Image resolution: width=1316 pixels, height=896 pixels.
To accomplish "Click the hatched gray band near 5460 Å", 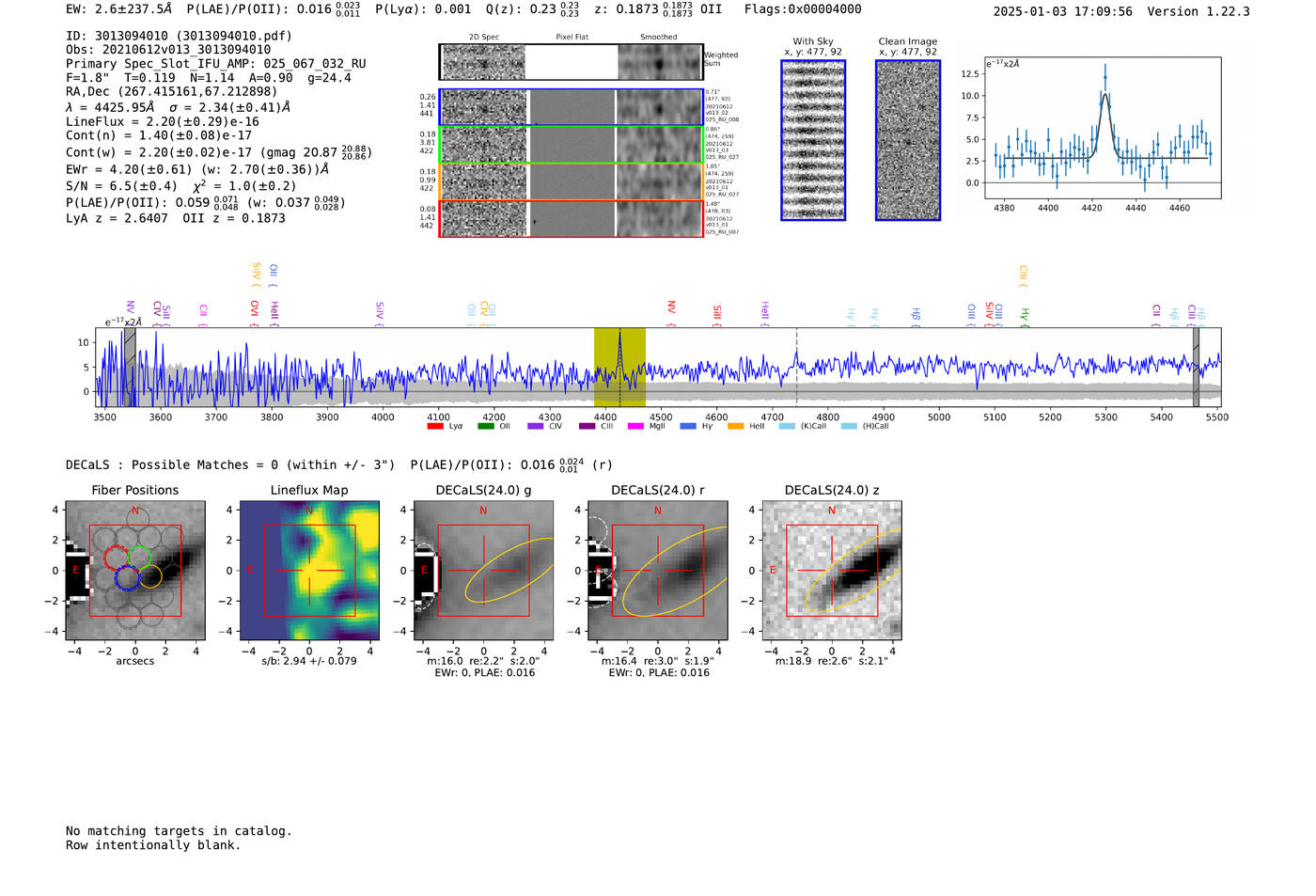I will pos(1196,368).
